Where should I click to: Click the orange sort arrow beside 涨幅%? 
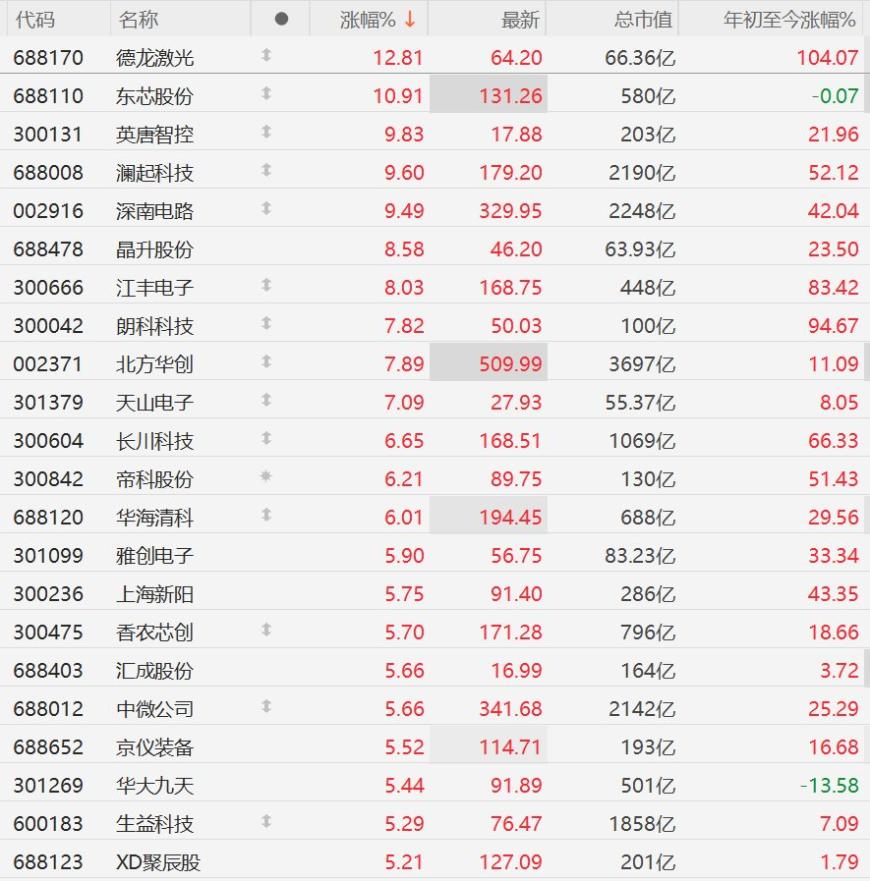pos(410,19)
